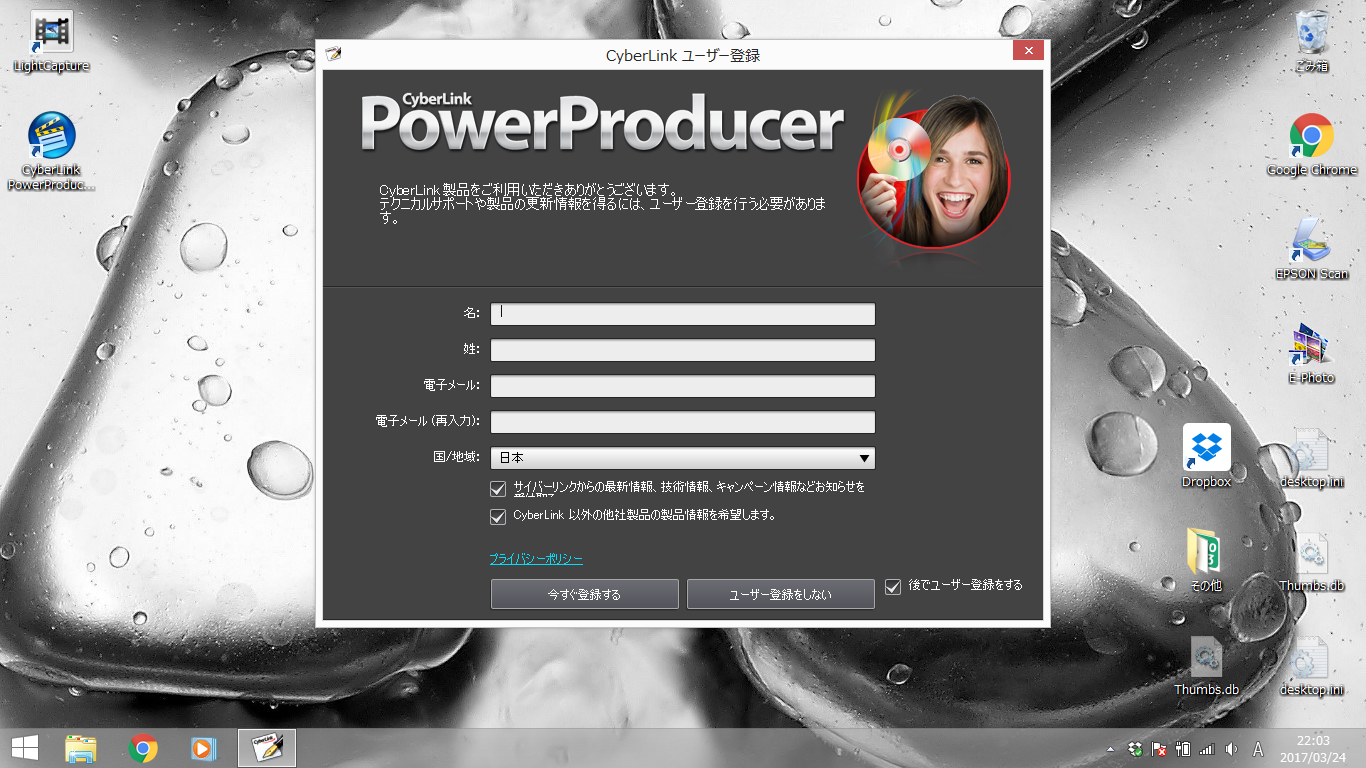Click the CyberLink registration taskbar button
1366x768 pixels.
(267, 748)
